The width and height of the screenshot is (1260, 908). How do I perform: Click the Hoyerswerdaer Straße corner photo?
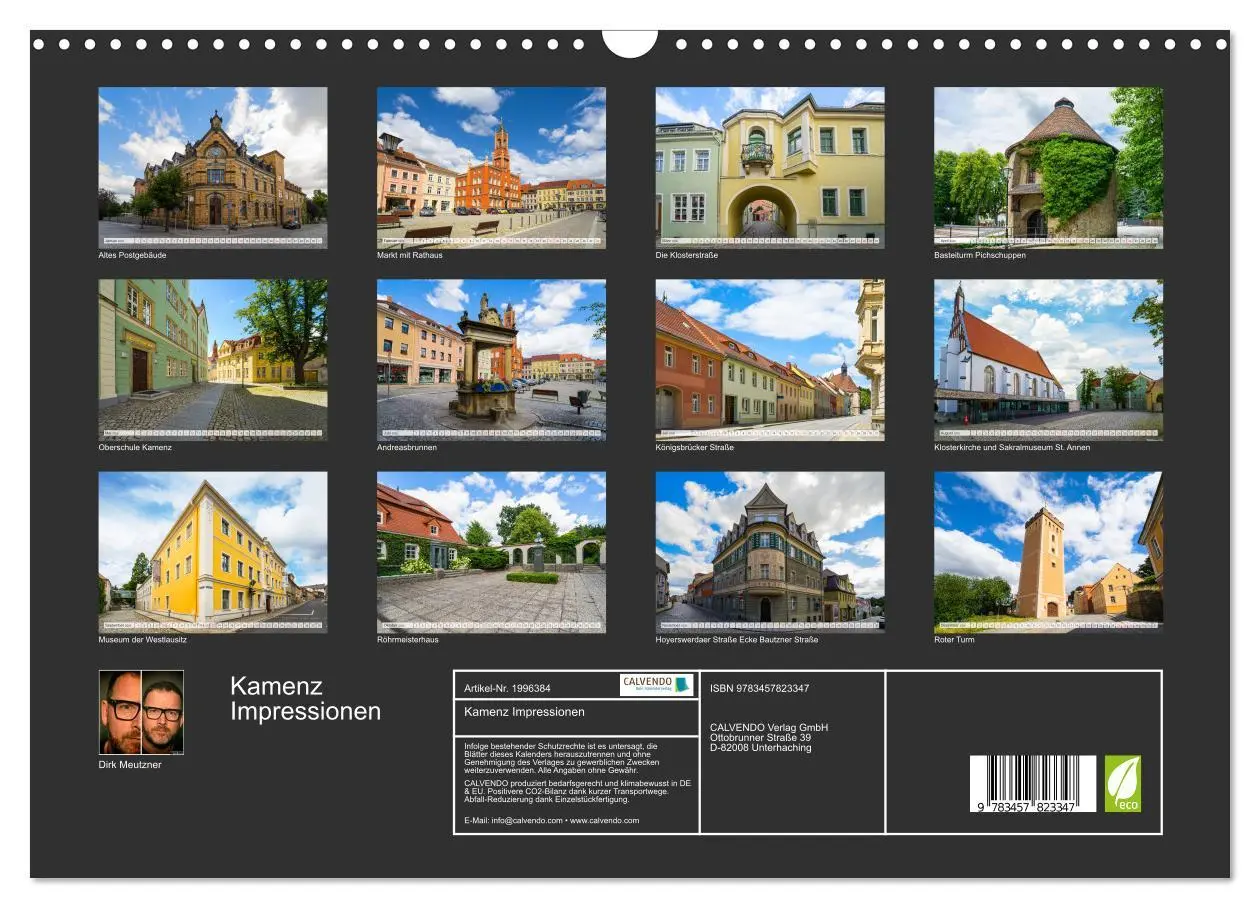[770, 552]
